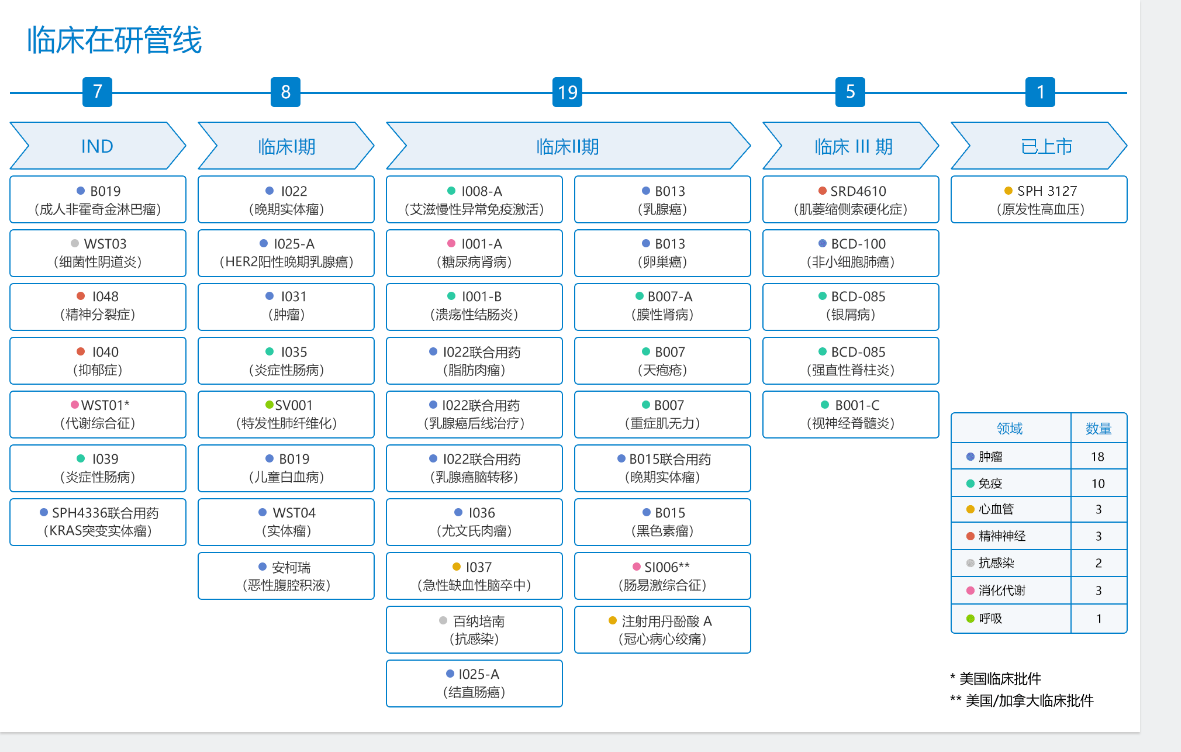Click the I040 抑郁症 card
Image resolution: width=1181 pixels, height=752 pixels.
click(98, 361)
